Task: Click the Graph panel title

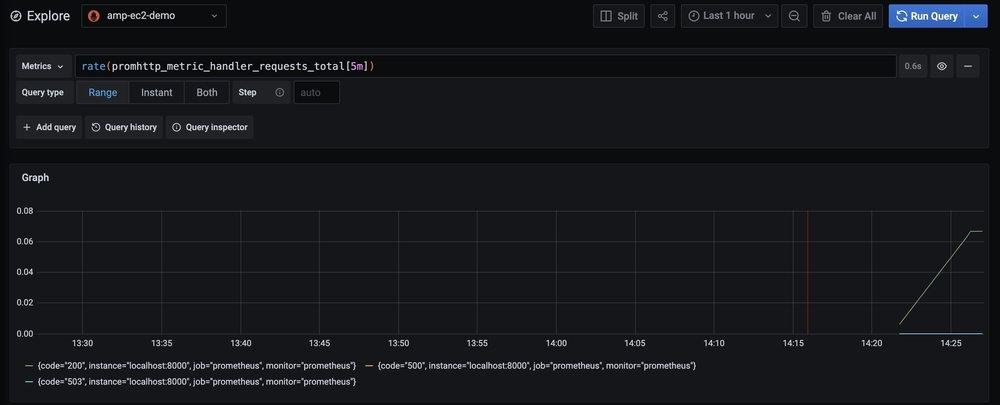Action: coord(35,178)
